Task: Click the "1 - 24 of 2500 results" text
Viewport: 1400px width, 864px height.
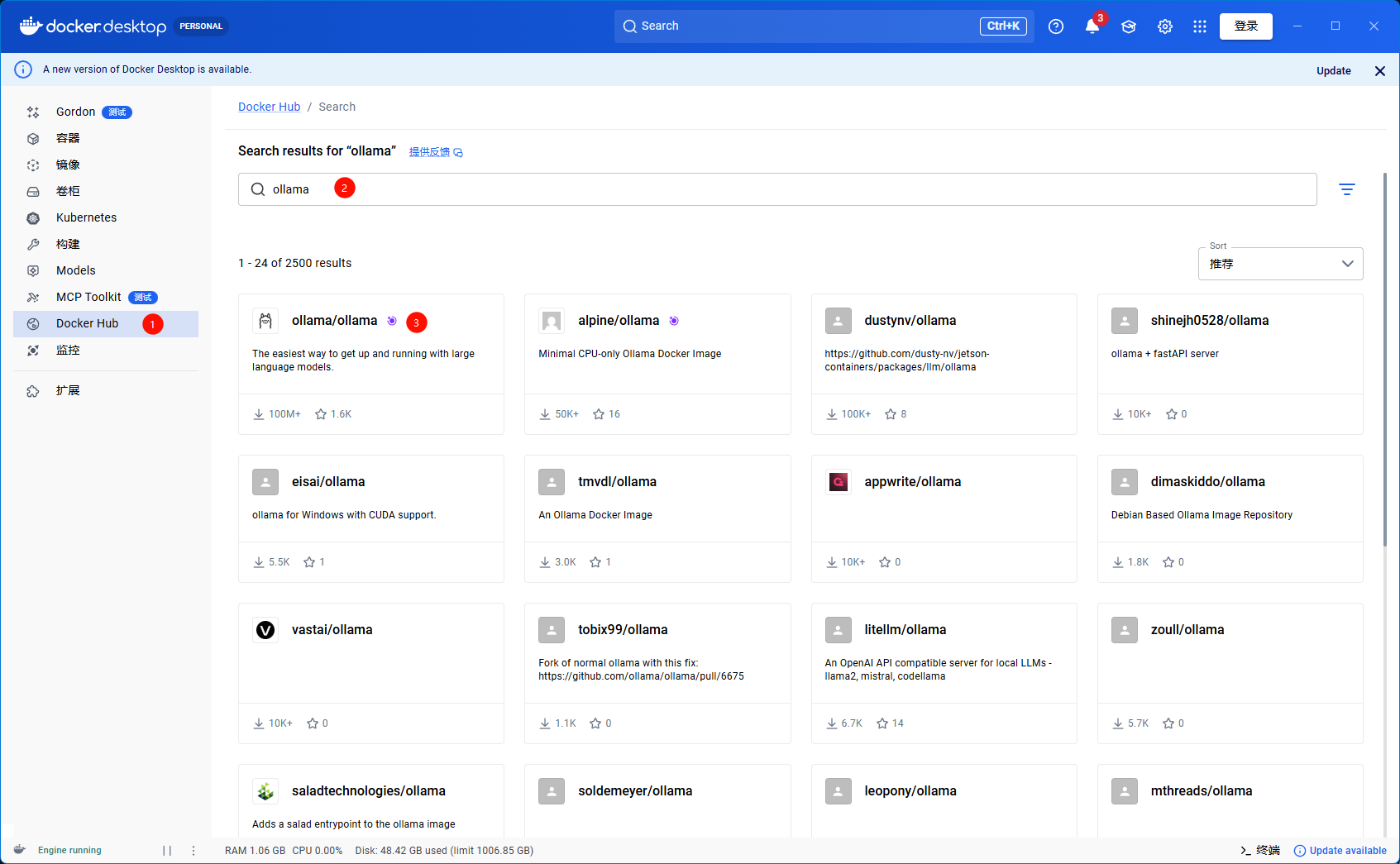Action: pyautogui.click(x=295, y=263)
